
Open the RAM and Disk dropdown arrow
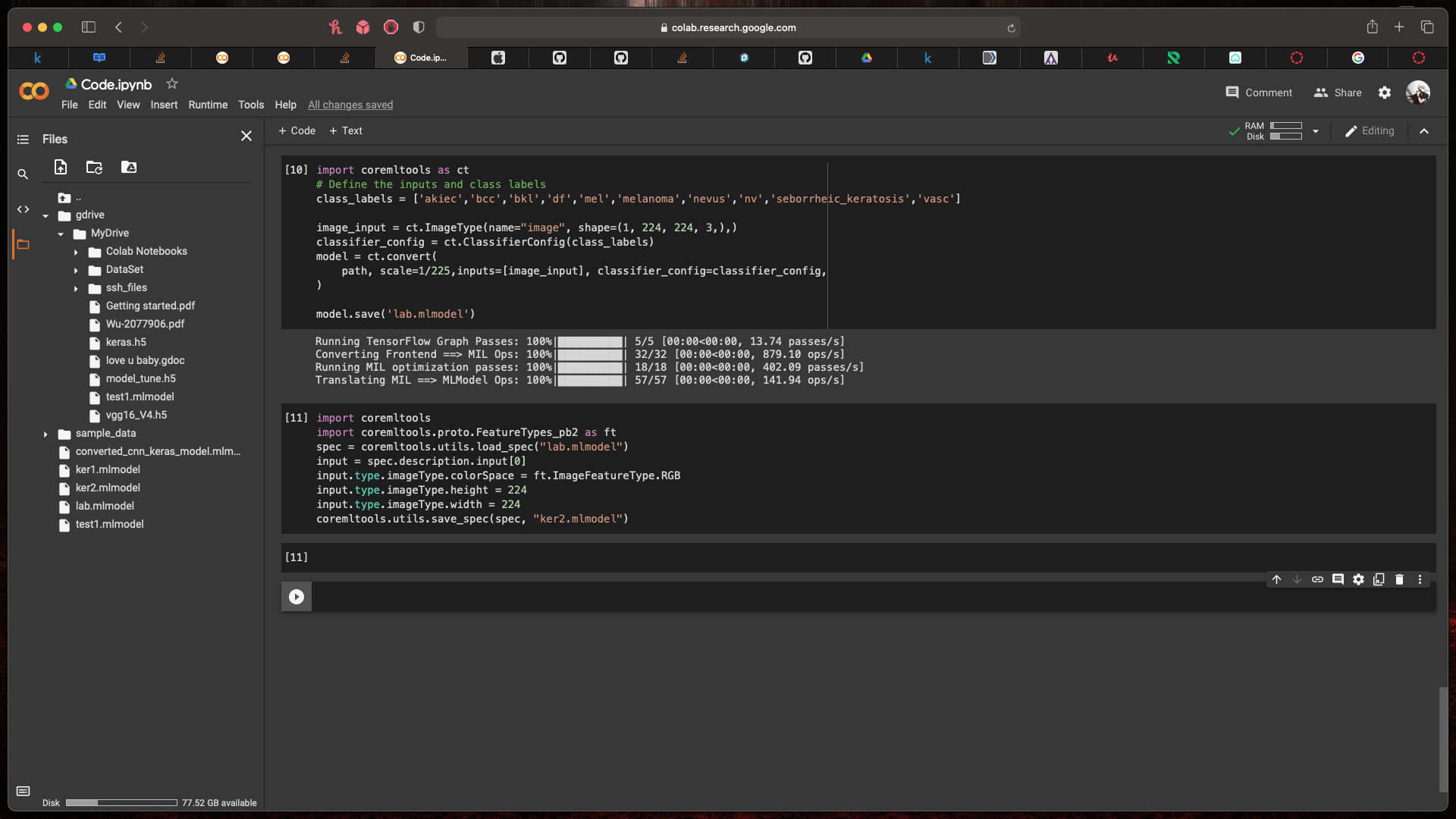pyautogui.click(x=1316, y=131)
